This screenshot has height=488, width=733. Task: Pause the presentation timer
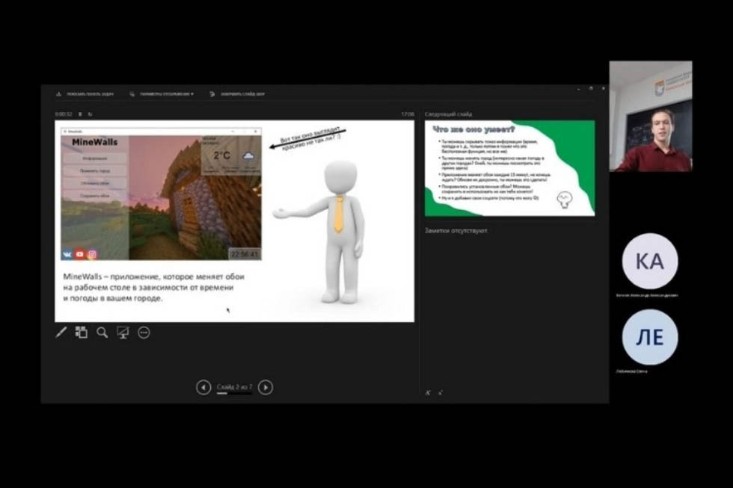pos(78,114)
